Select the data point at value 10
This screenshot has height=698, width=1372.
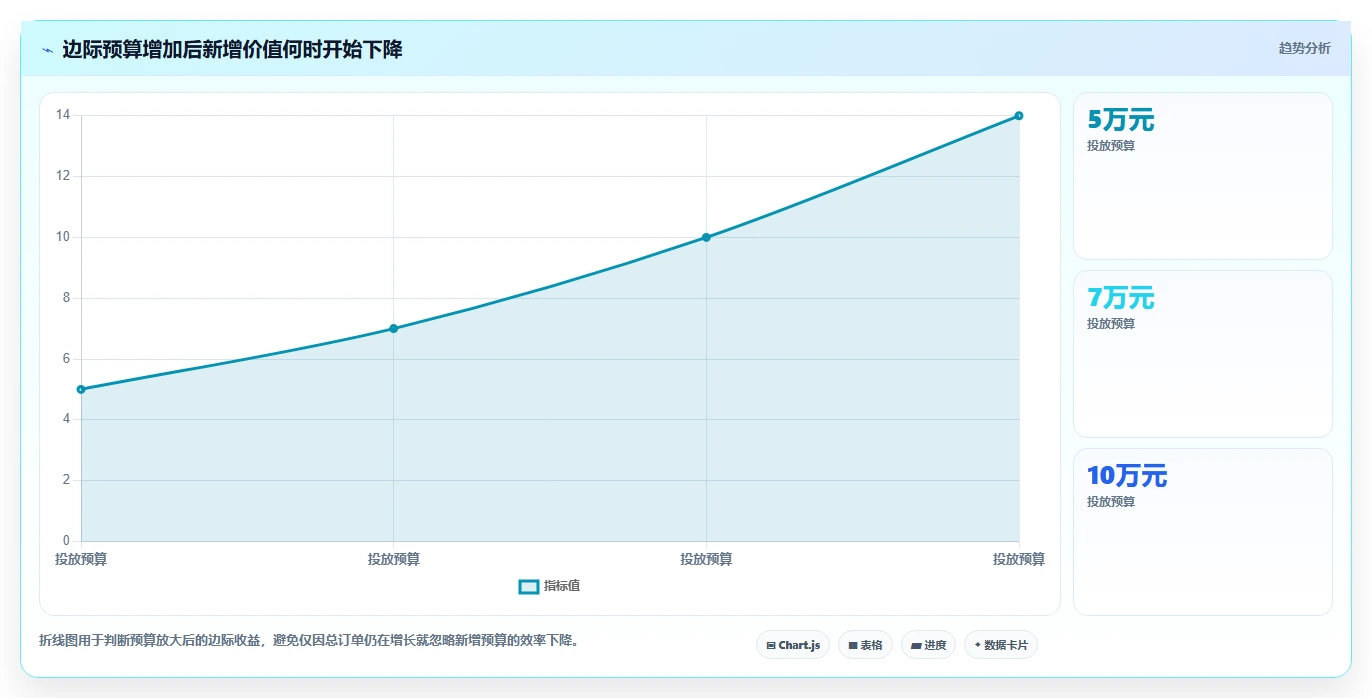tap(706, 237)
